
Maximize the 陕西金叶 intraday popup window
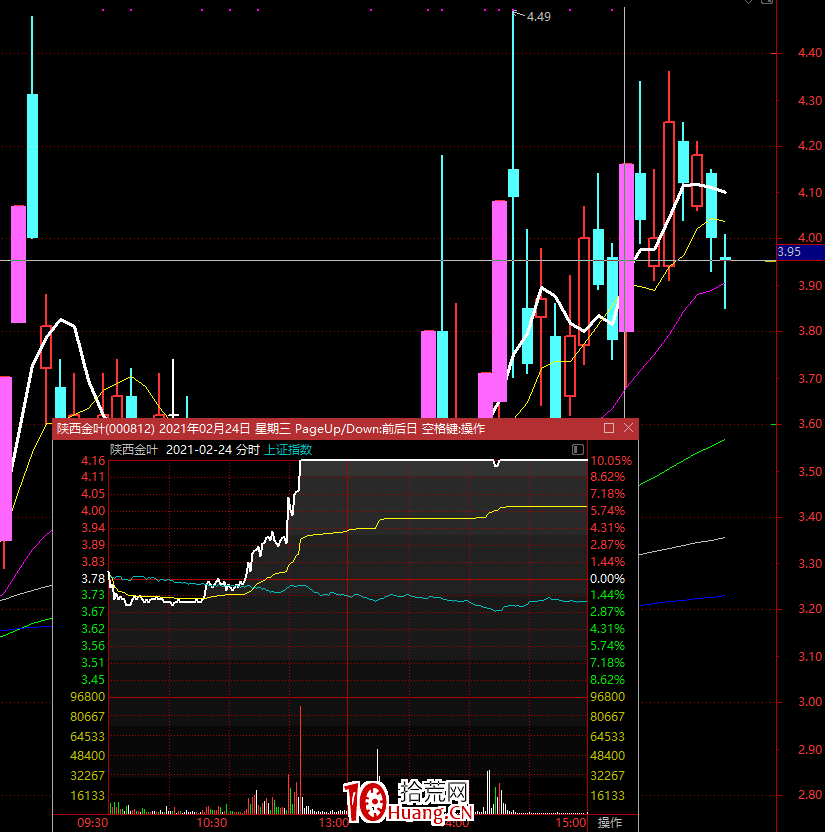click(x=609, y=428)
